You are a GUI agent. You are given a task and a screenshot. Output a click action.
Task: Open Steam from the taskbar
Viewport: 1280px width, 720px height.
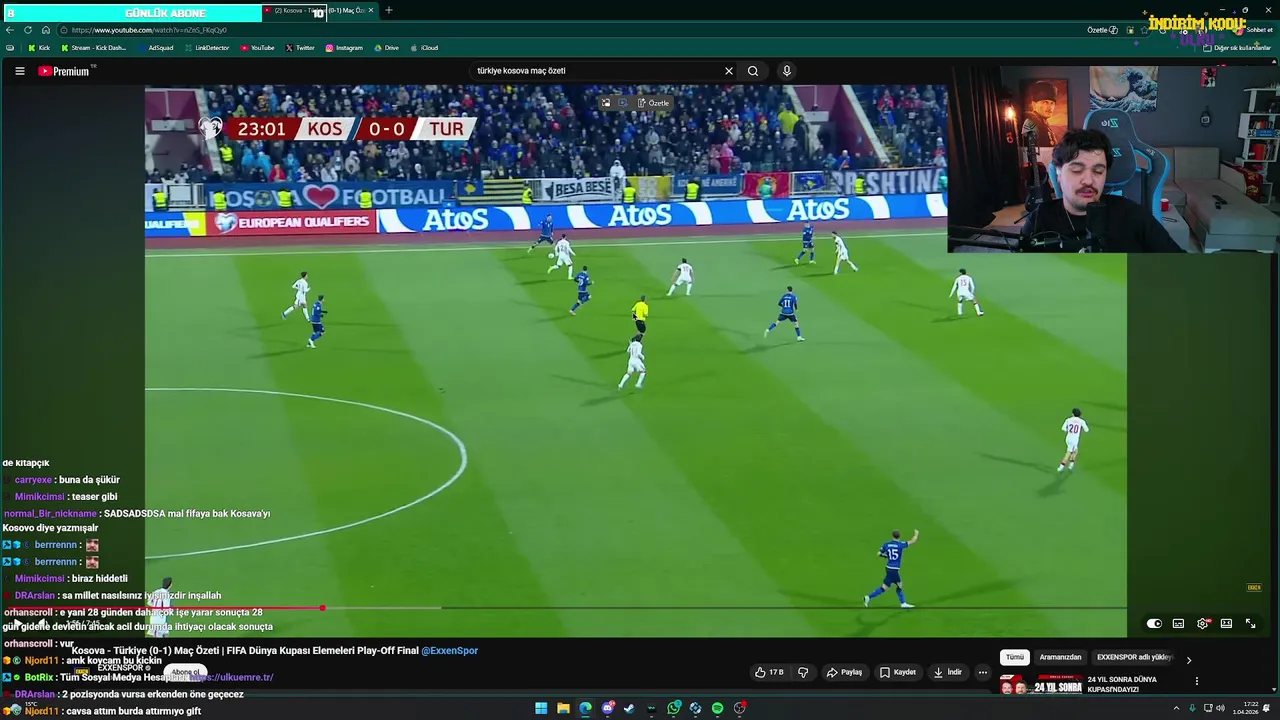pos(629,708)
